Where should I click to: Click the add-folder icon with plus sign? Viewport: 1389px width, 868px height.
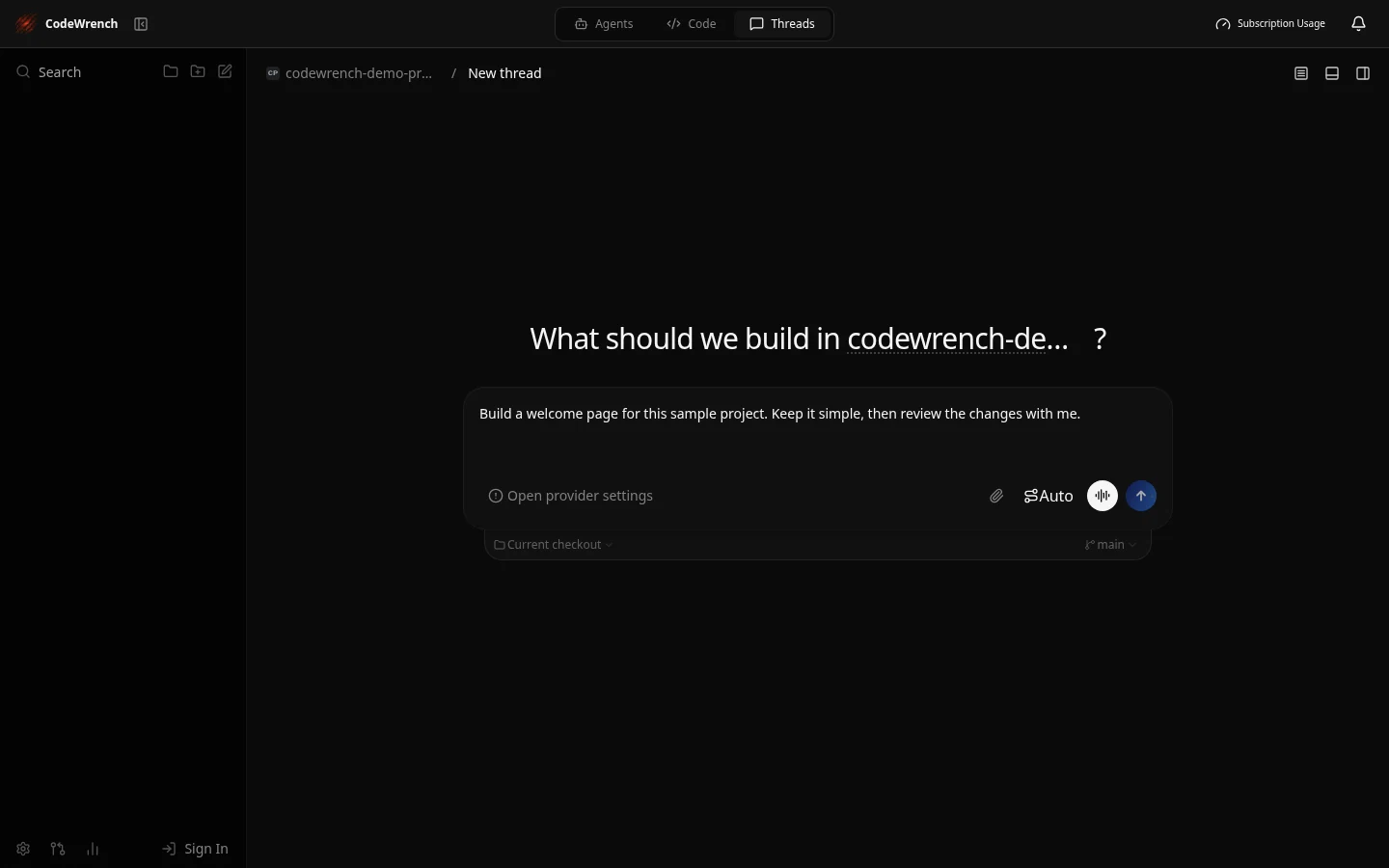coord(198,71)
